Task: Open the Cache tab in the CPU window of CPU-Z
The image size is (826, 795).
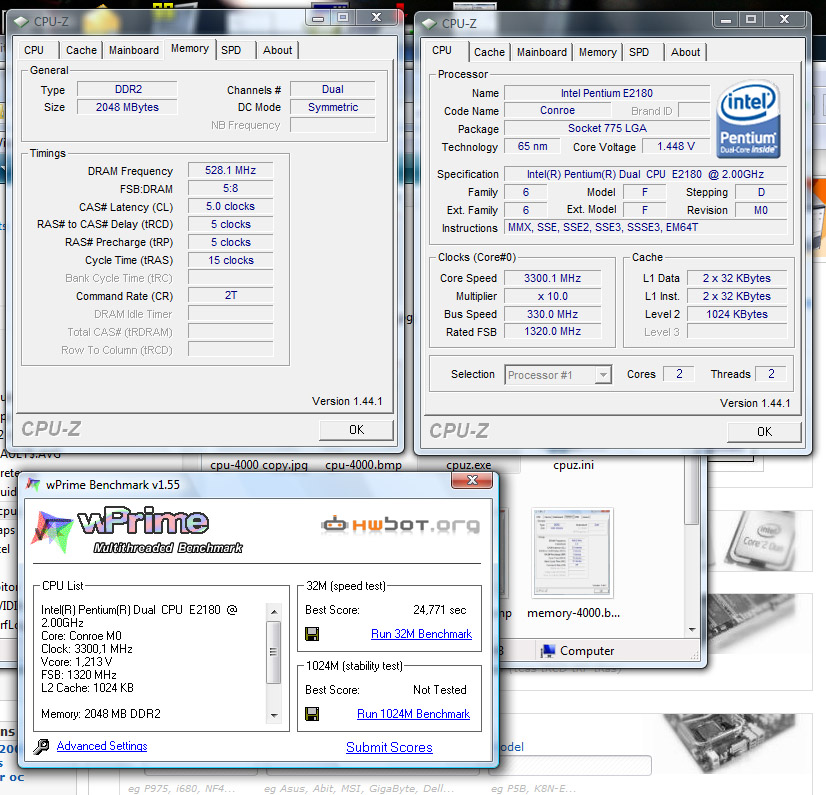Action: point(489,52)
